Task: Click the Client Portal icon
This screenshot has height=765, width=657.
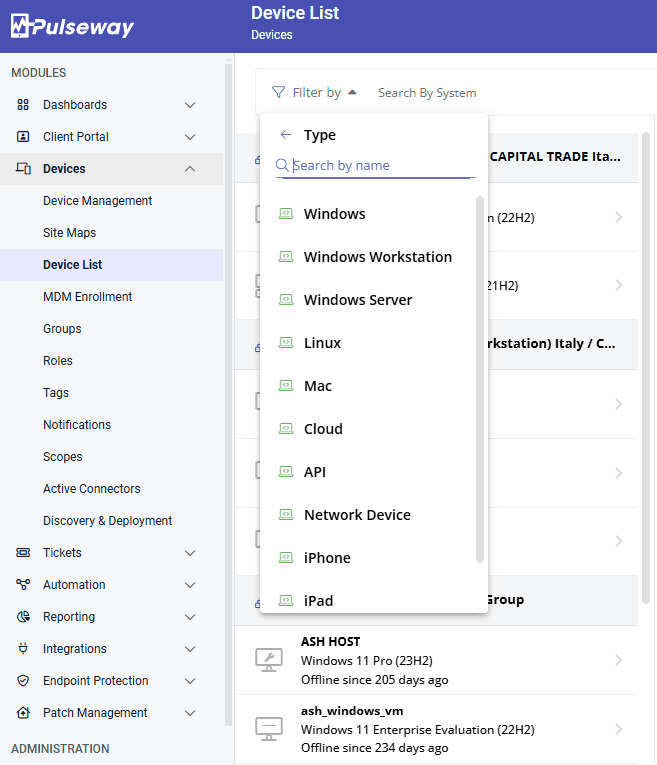Action: (x=23, y=137)
